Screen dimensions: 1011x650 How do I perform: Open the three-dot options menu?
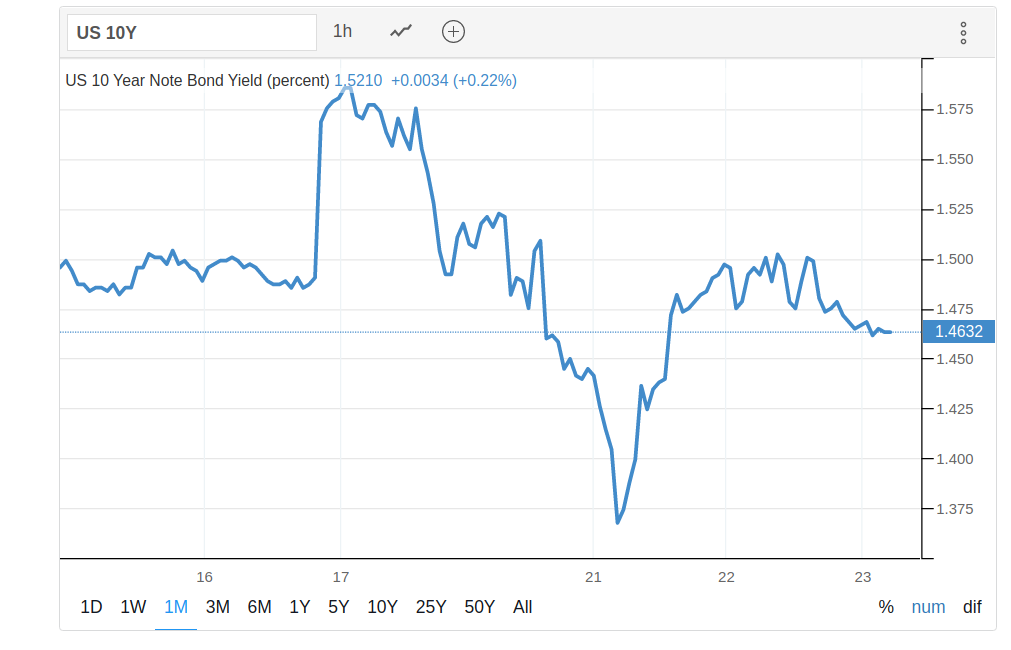(963, 33)
